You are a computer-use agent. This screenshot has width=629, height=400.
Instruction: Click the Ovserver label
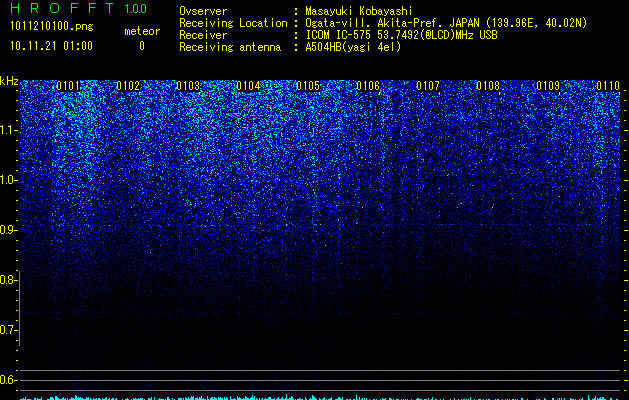tap(203, 11)
